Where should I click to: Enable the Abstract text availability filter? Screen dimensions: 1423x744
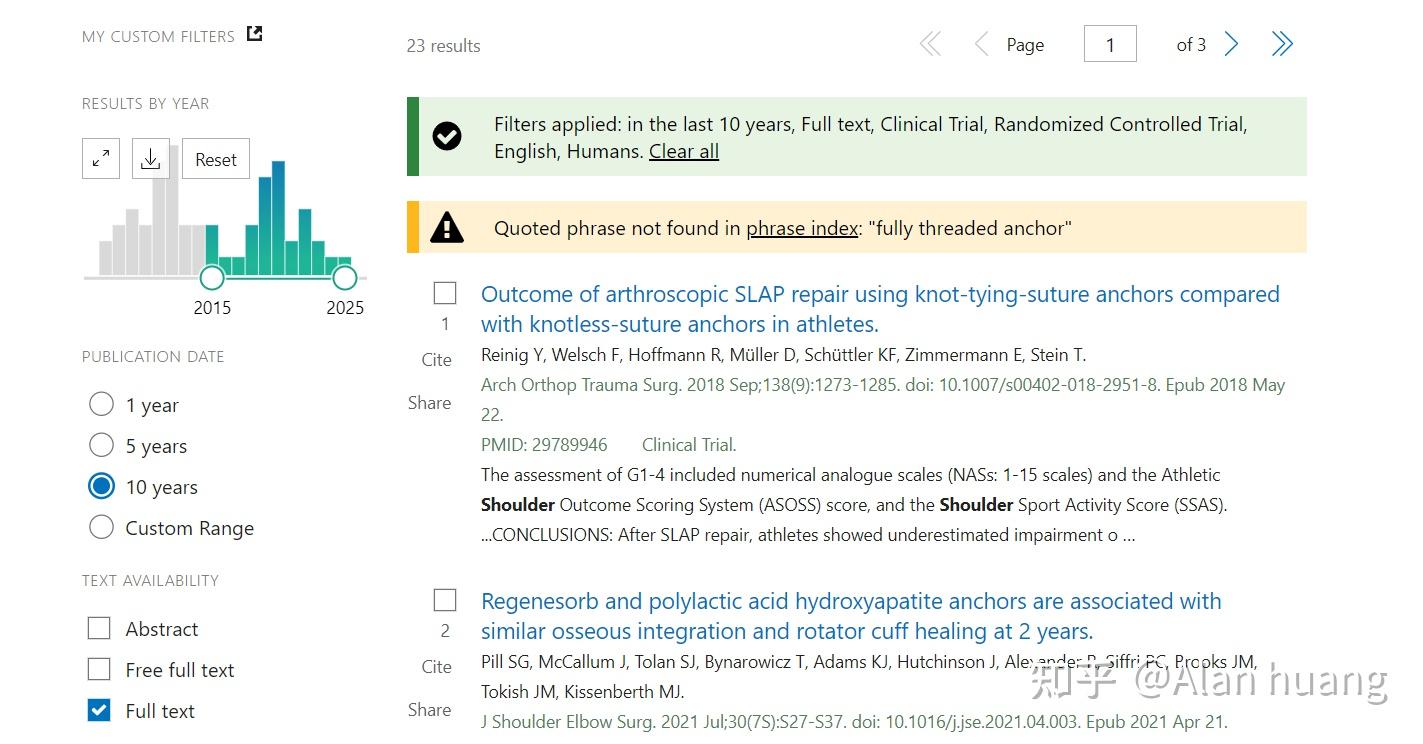click(x=99, y=628)
